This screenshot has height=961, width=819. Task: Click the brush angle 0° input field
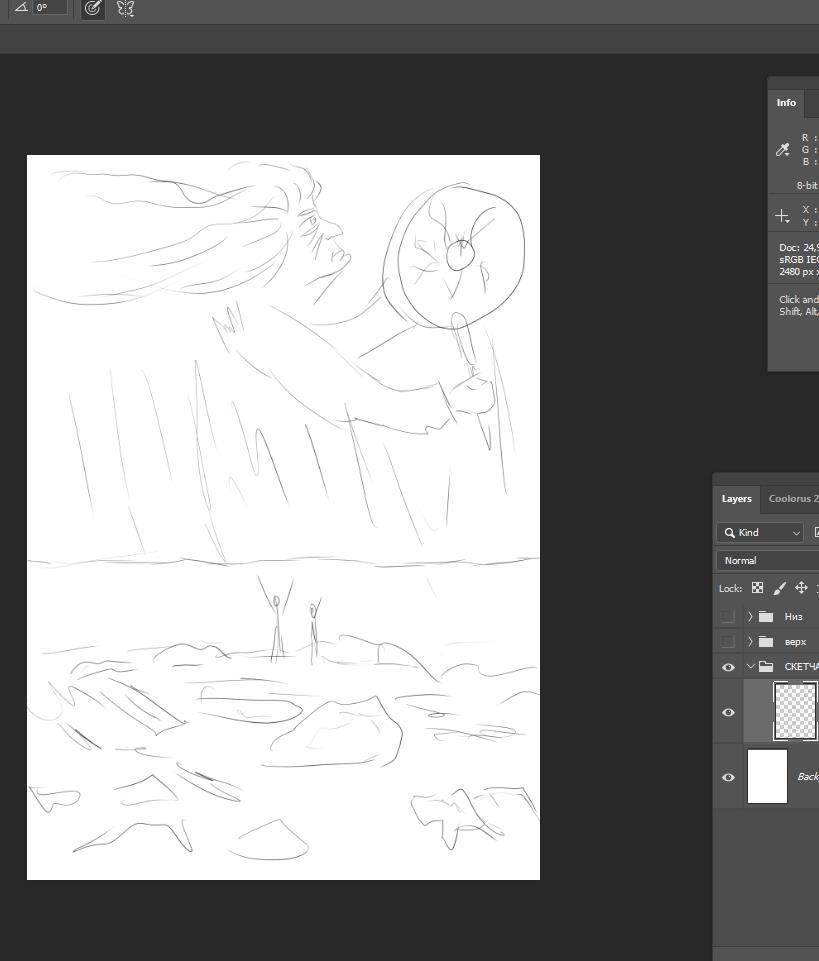click(x=50, y=7)
